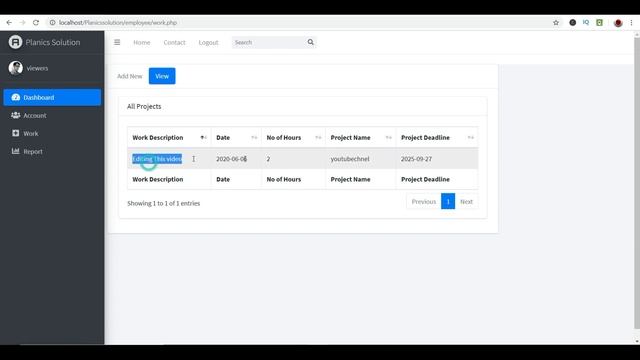Image resolution: width=640 pixels, height=360 pixels.
Task: Click the browser address bar URL
Action: coord(118,23)
